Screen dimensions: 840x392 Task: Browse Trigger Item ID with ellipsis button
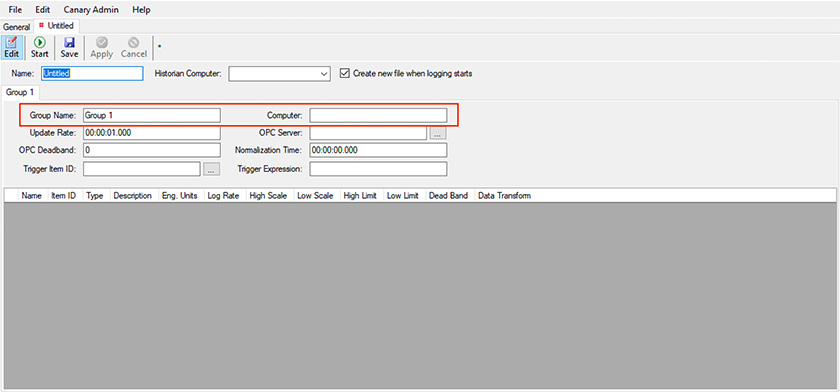click(x=211, y=169)
